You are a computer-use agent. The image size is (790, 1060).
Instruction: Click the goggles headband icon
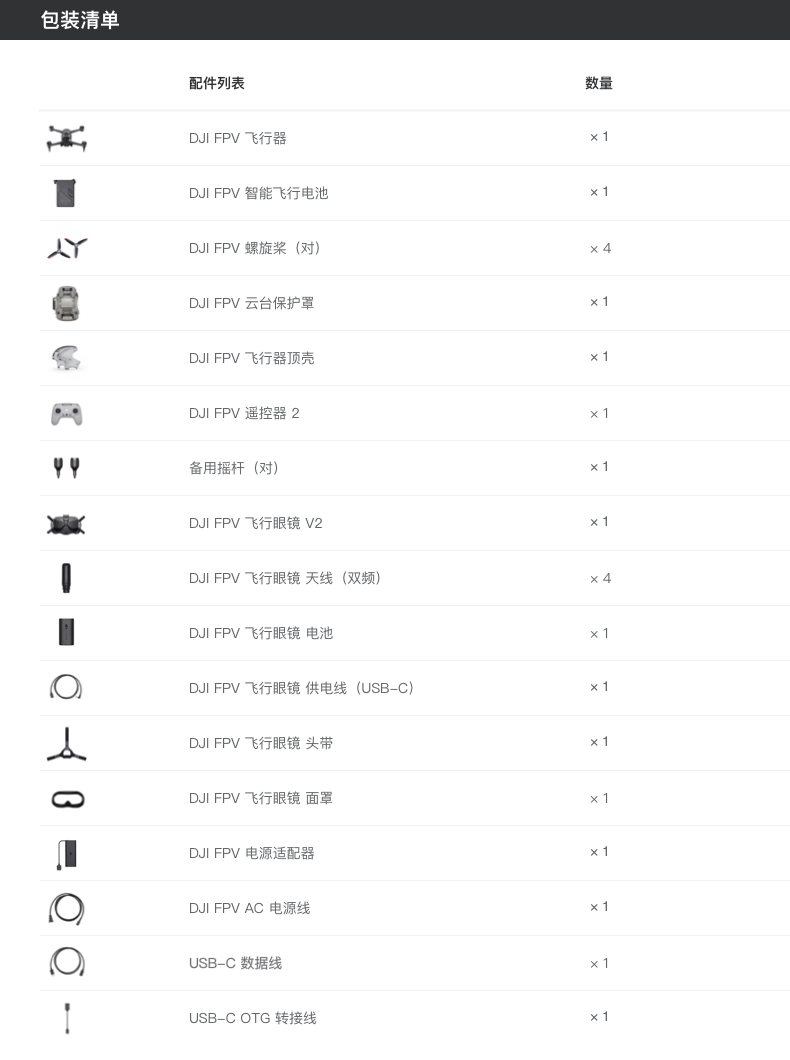[x=66, y=744]
